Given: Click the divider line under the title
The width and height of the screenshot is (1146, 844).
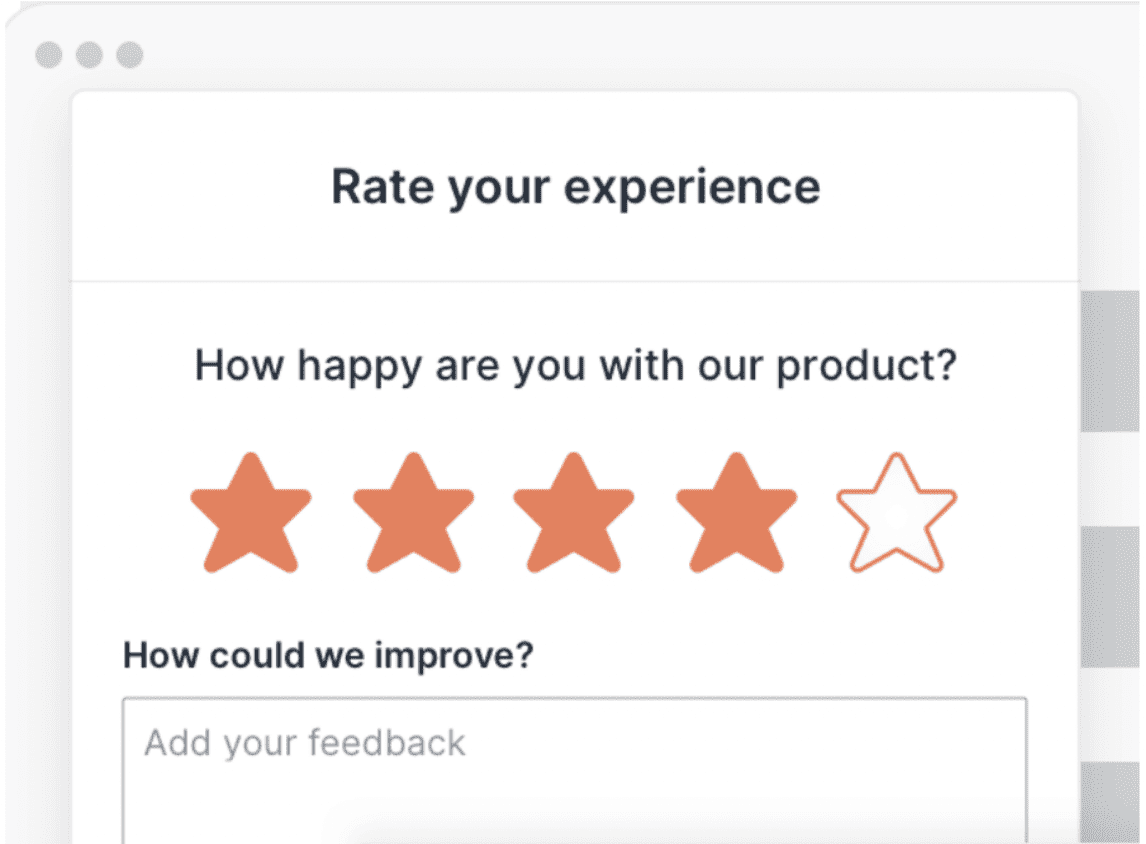Looking at the screenshot, I should pyautogui.click(x=574, y=281).
